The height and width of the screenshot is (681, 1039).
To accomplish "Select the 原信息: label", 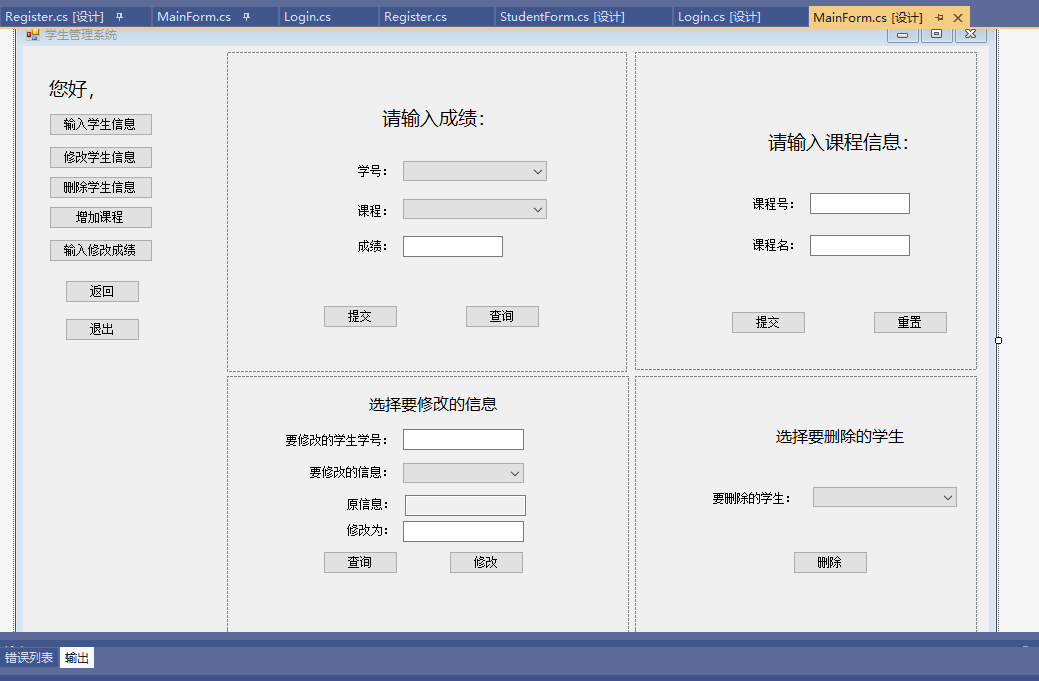I will tap(368, 505).
